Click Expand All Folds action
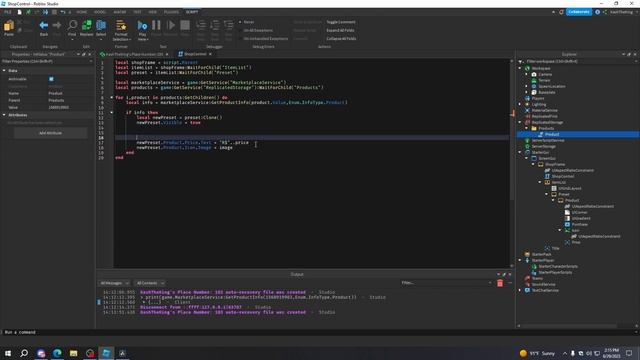This screenshot has width=640, height=360. pos(340,30)
